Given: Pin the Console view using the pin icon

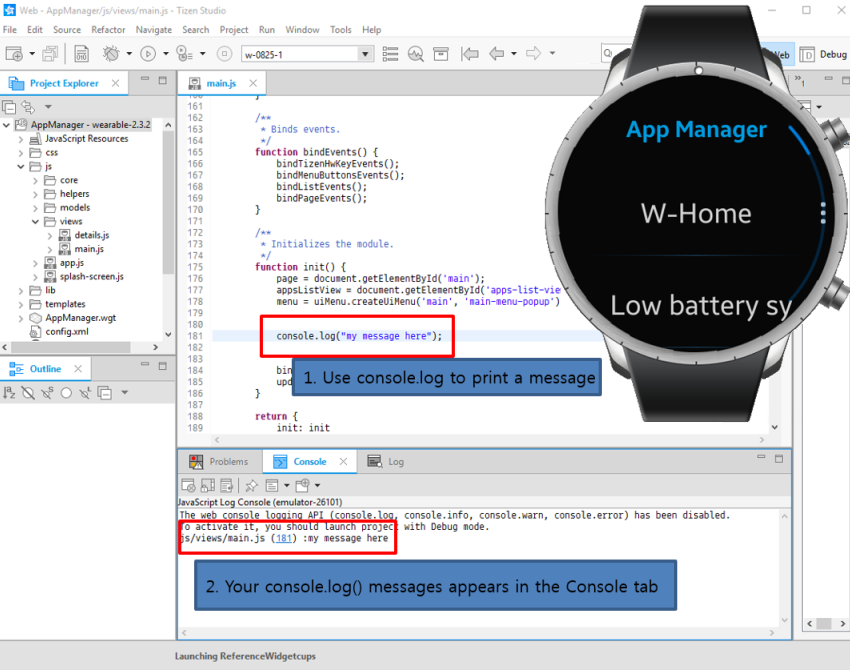Looking at the screenshot, I should click(x=251, y=485).
